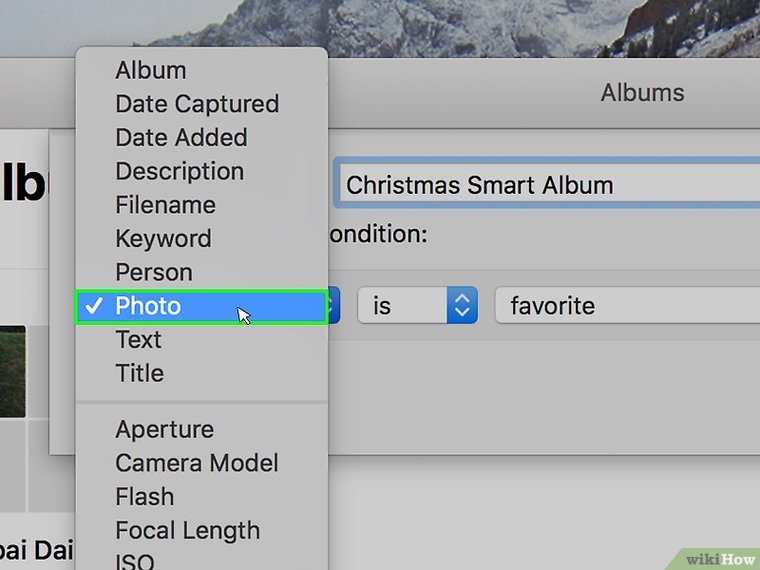Viewport: 760px width, 570px height.
Task: Select Aperture from the camera options
Action: coord(164,430)
